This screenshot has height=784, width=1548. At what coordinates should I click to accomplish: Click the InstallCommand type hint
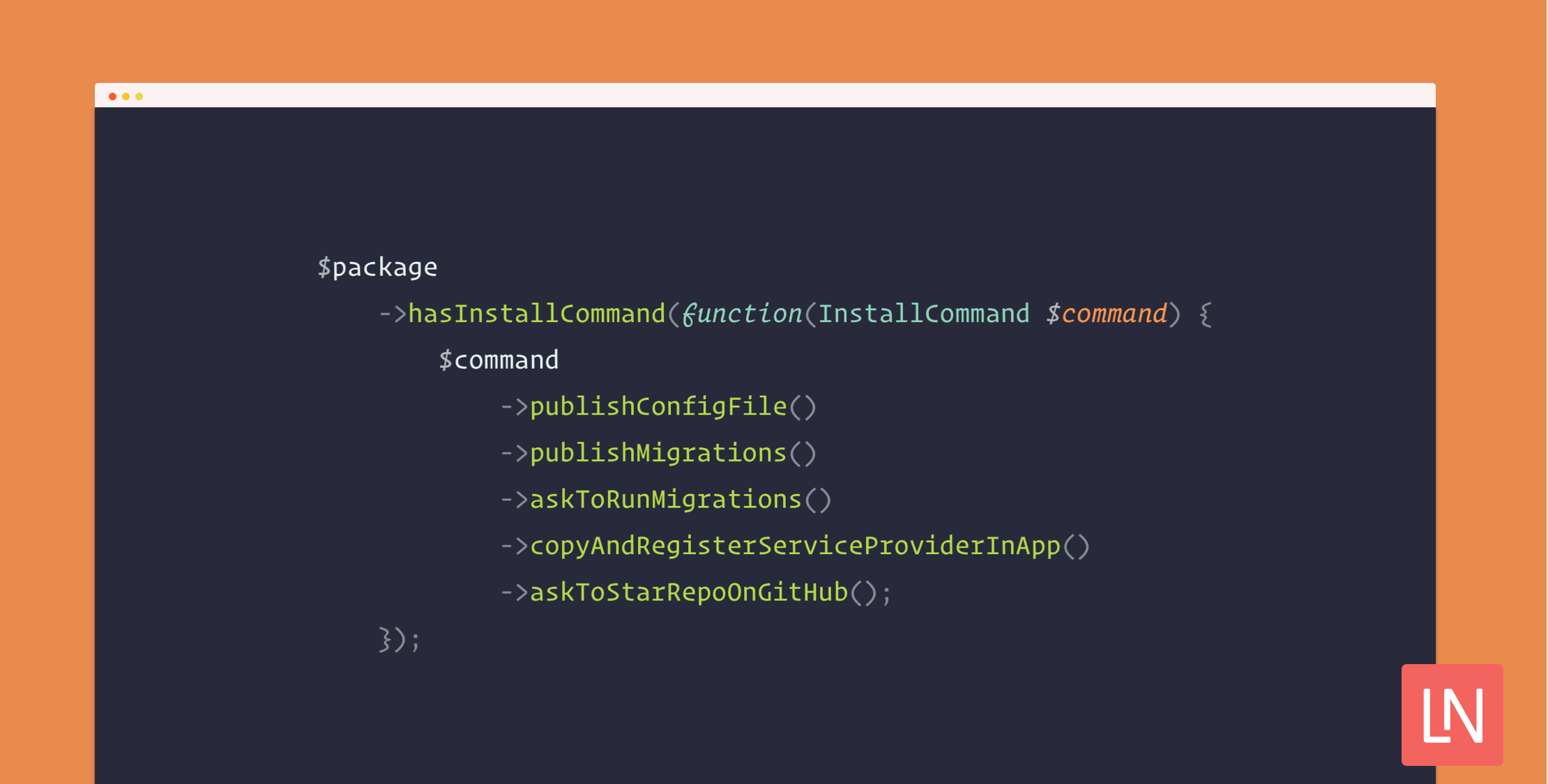click(923, 314)
